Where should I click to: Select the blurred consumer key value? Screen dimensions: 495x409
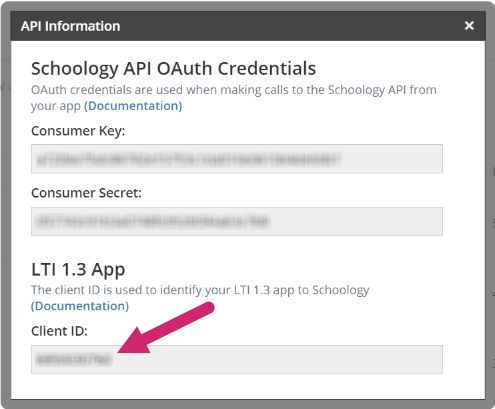188,159
